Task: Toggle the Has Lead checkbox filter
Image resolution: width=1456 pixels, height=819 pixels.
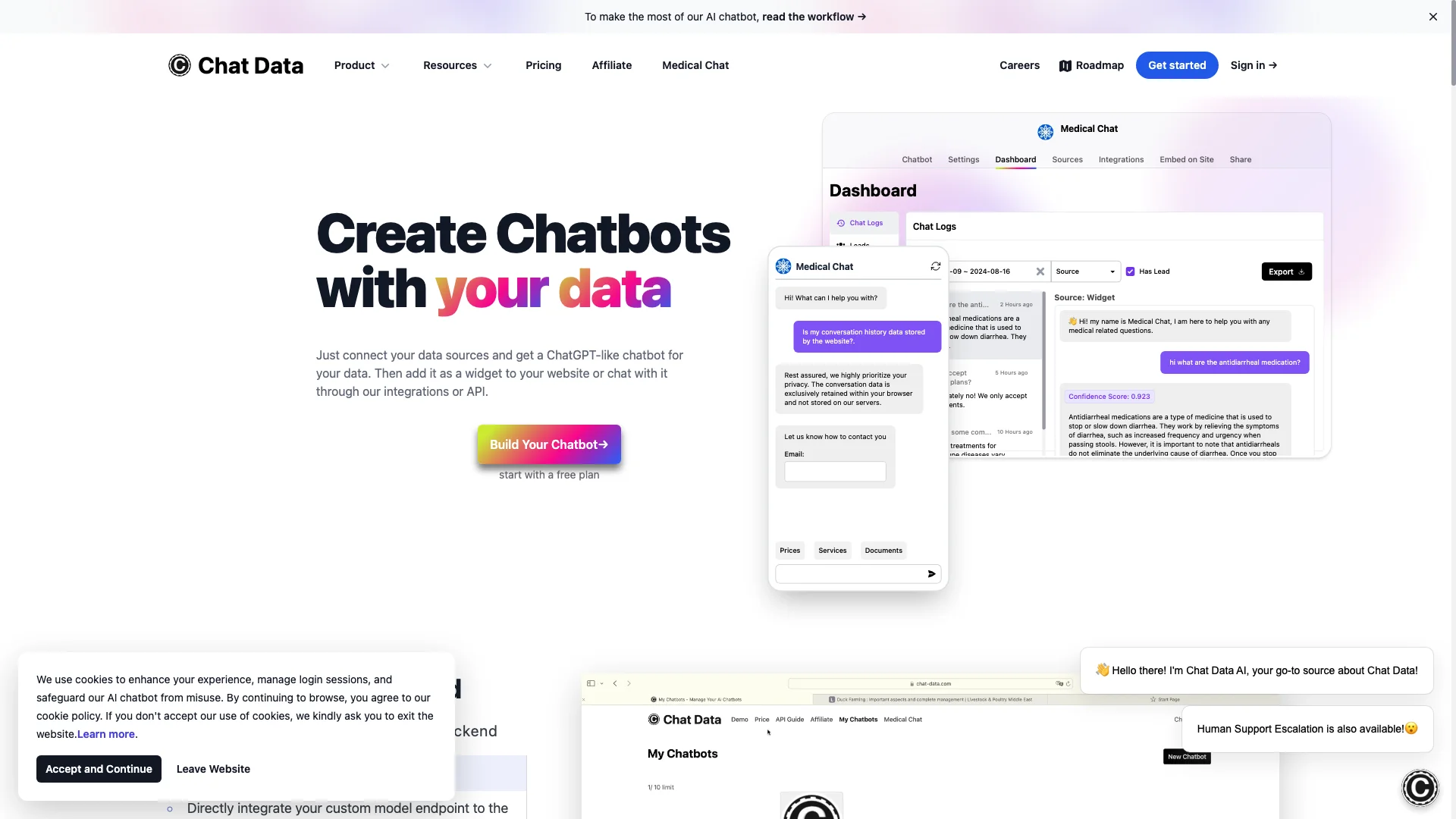Action: [1130, 271]
